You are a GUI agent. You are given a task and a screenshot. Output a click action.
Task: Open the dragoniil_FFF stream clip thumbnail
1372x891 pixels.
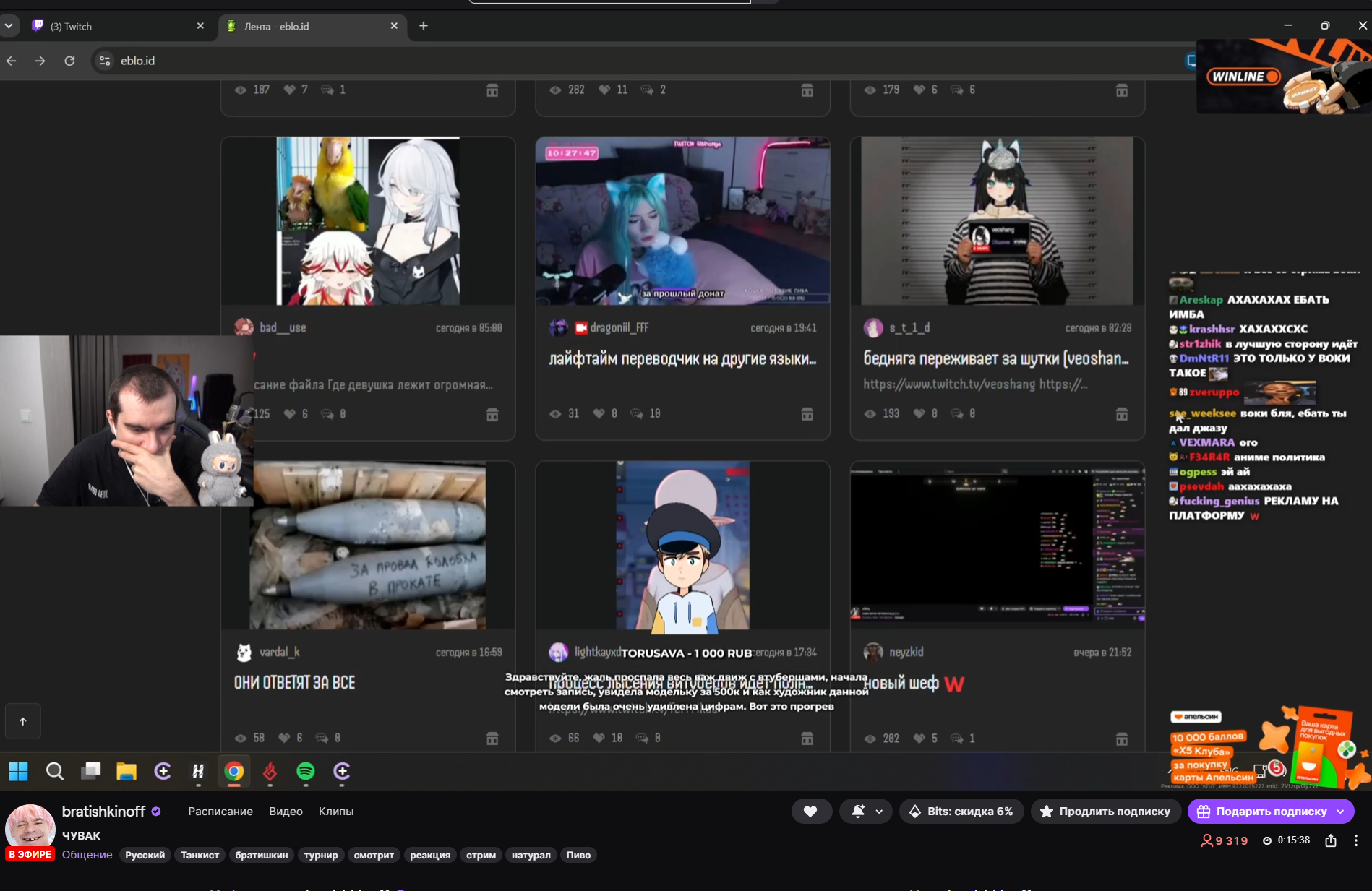click(682, 221)
